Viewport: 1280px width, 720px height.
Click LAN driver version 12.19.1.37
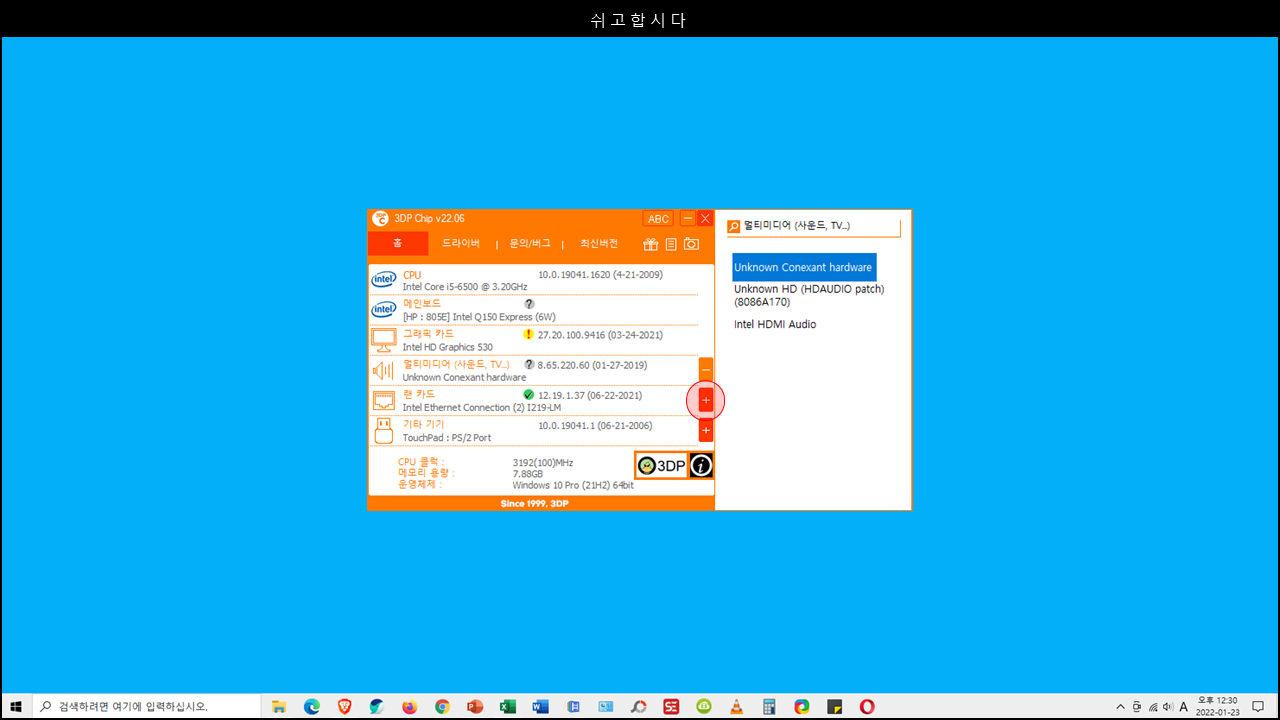click(x=590, y=395)
